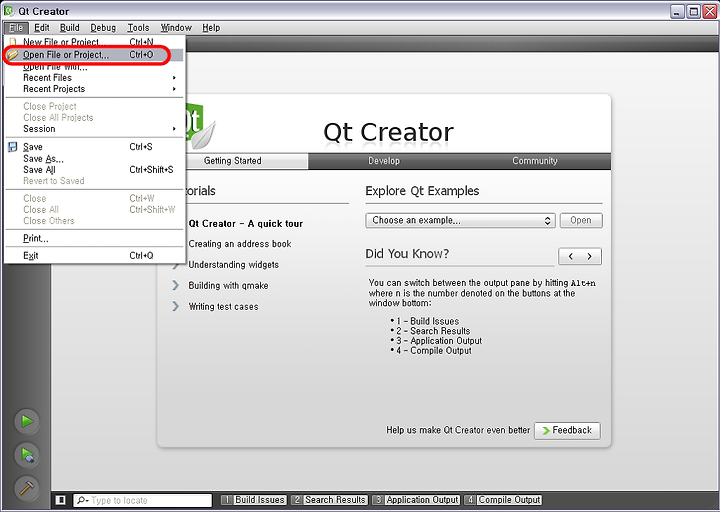Maximize the Qt Creator window
720x512 pixels.
(693, 11)
